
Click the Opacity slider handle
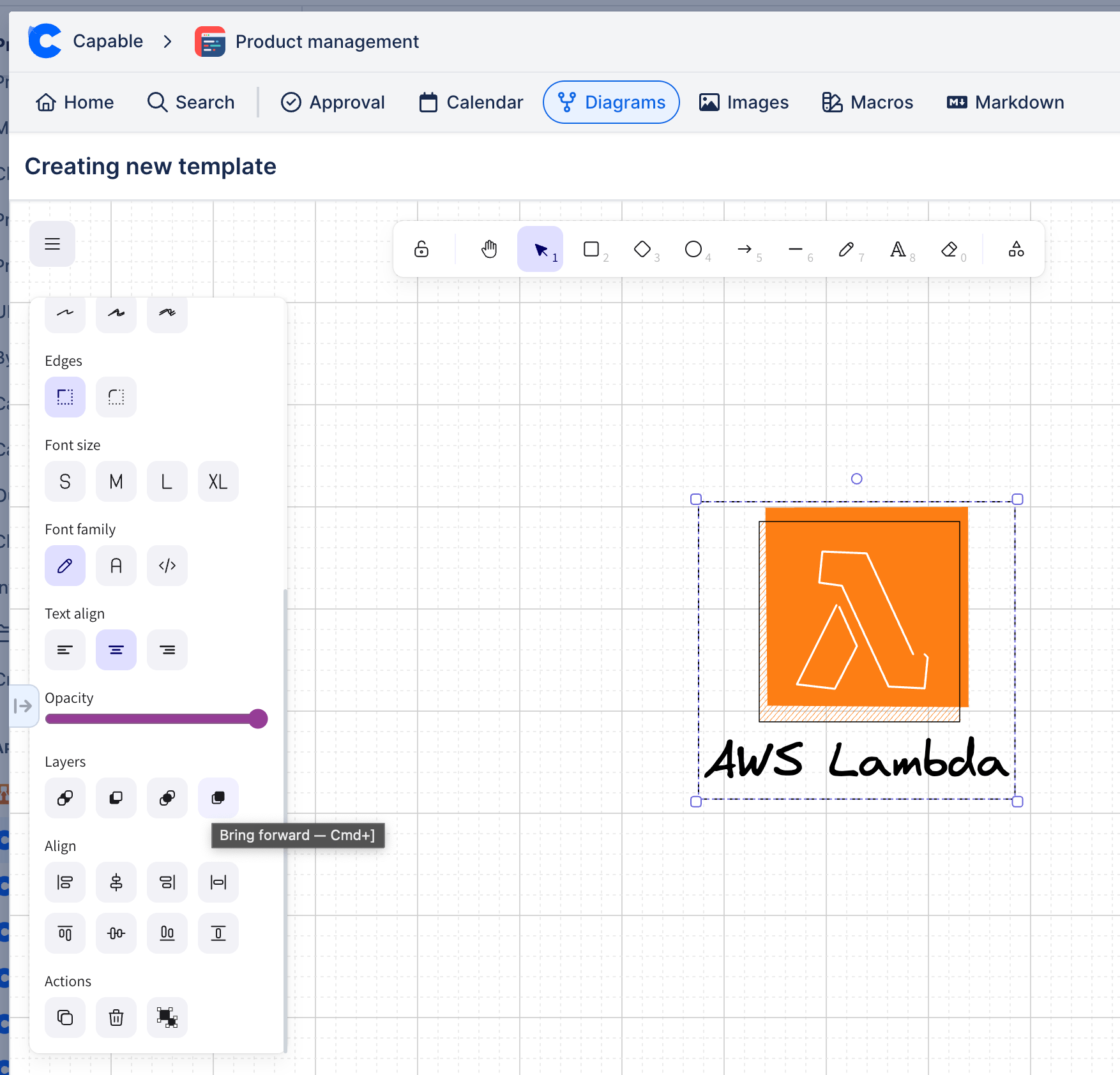(x=258, y=719)
